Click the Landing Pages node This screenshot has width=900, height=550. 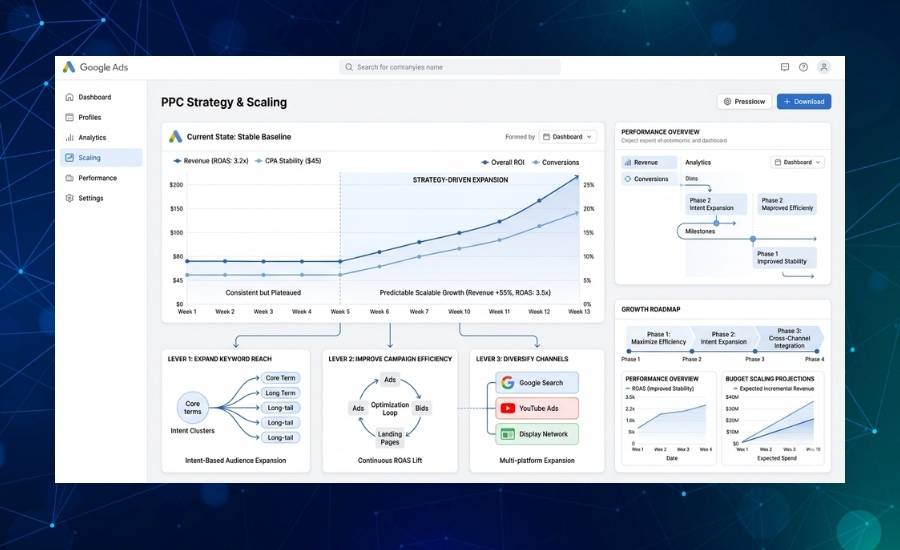click(x=390, y=438)
